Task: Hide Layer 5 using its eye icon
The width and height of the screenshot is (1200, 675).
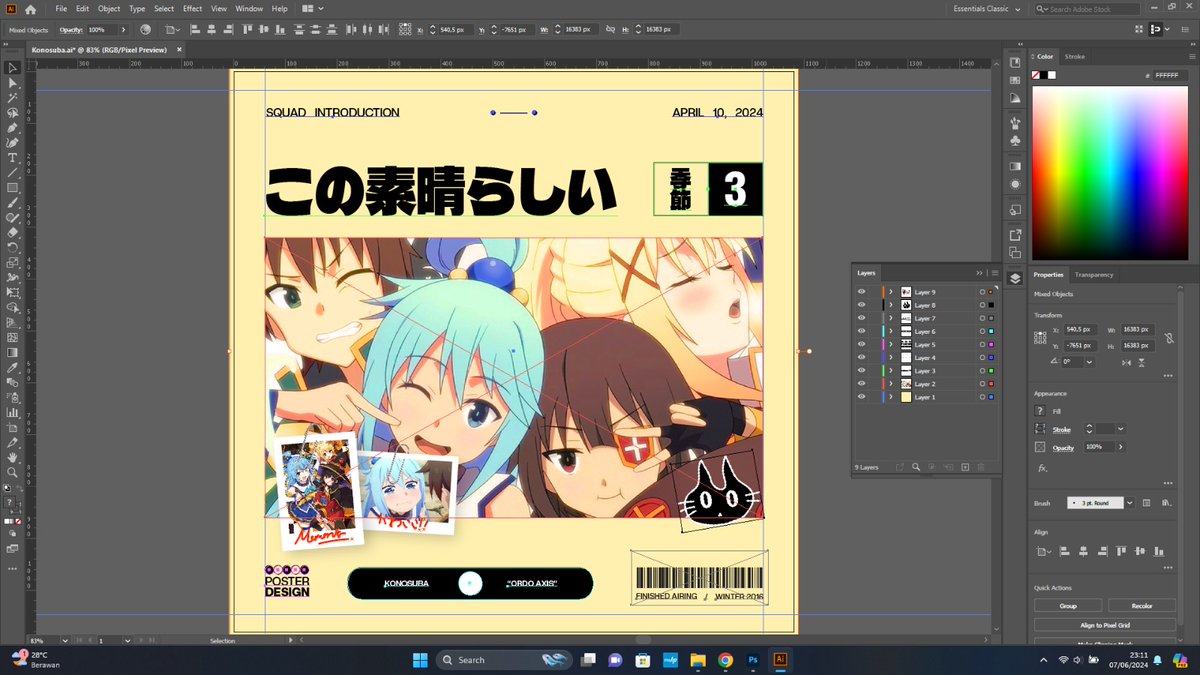Action: tap(861, 344)
